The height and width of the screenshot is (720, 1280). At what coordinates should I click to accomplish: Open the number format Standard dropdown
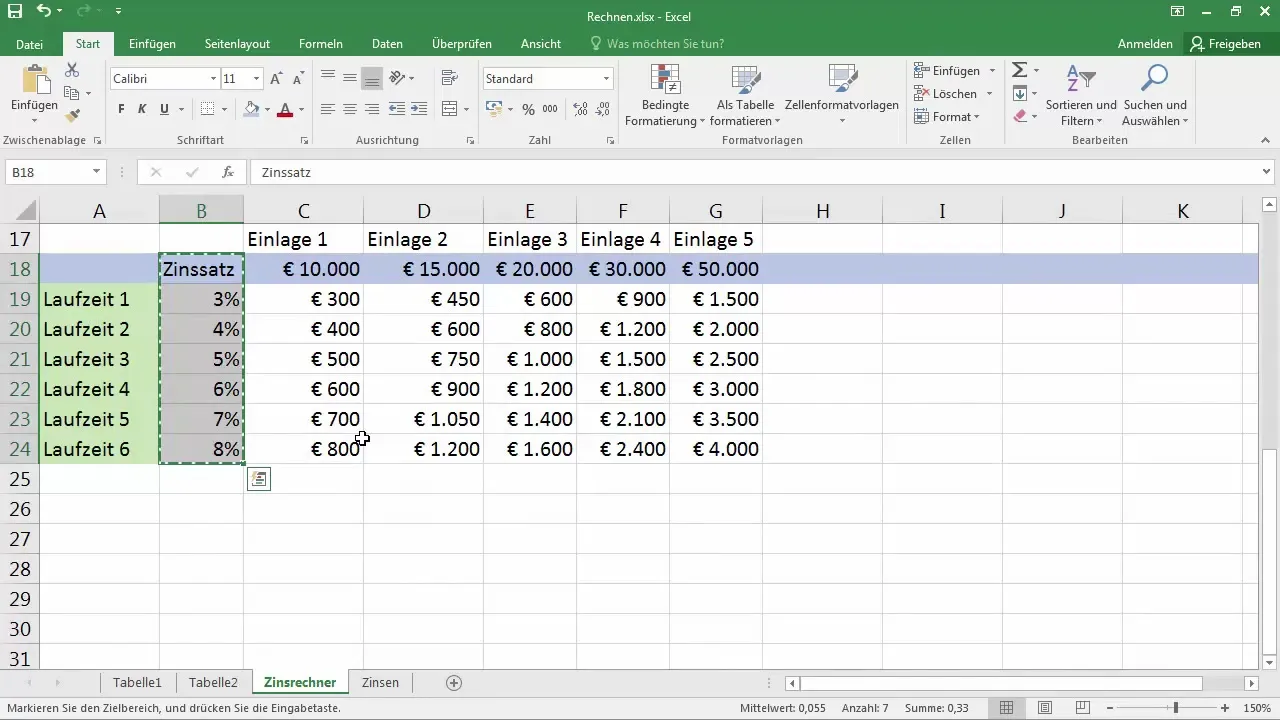(x=606, y=78)
